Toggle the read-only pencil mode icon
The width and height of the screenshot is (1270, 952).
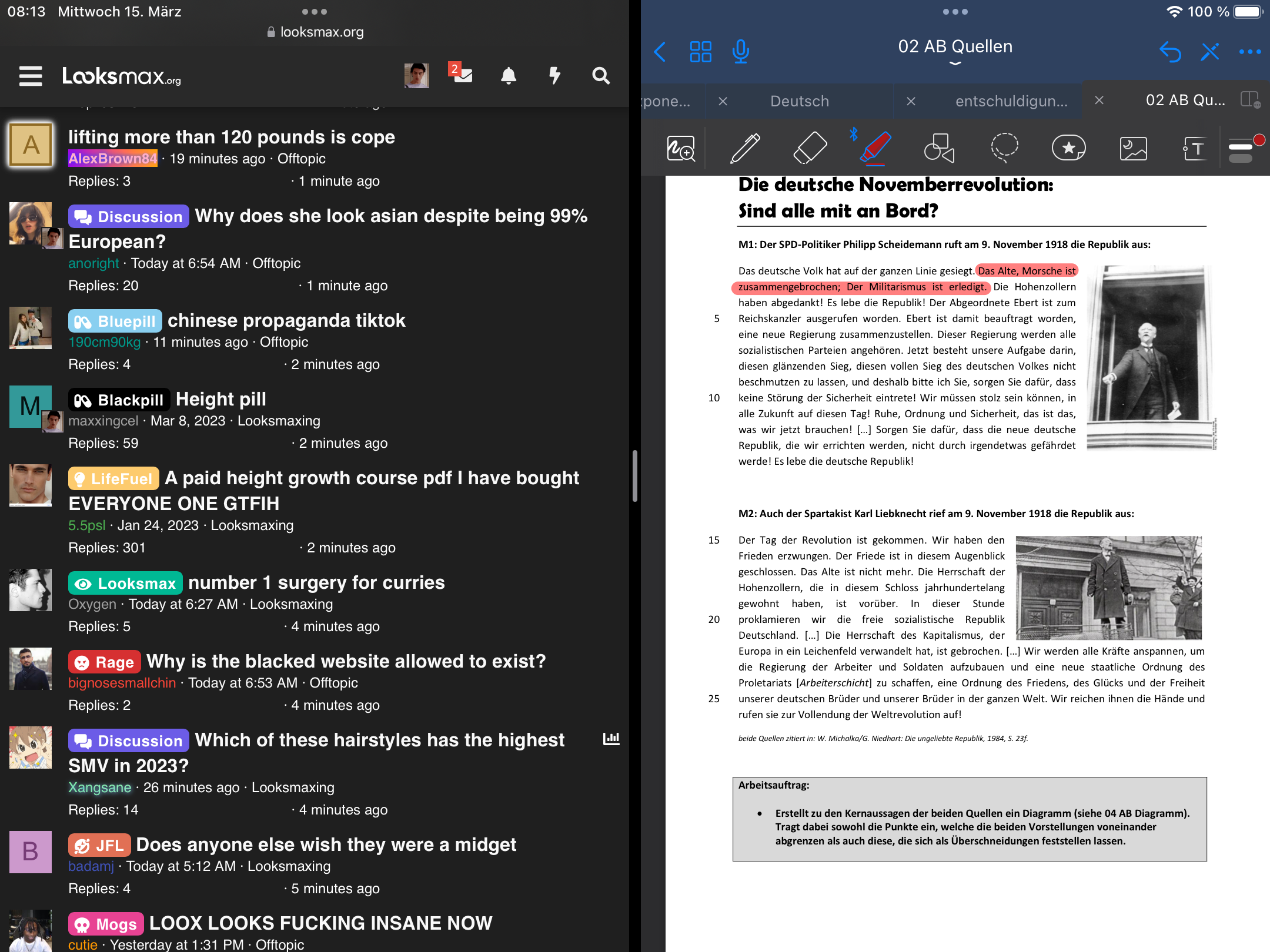1210,52
